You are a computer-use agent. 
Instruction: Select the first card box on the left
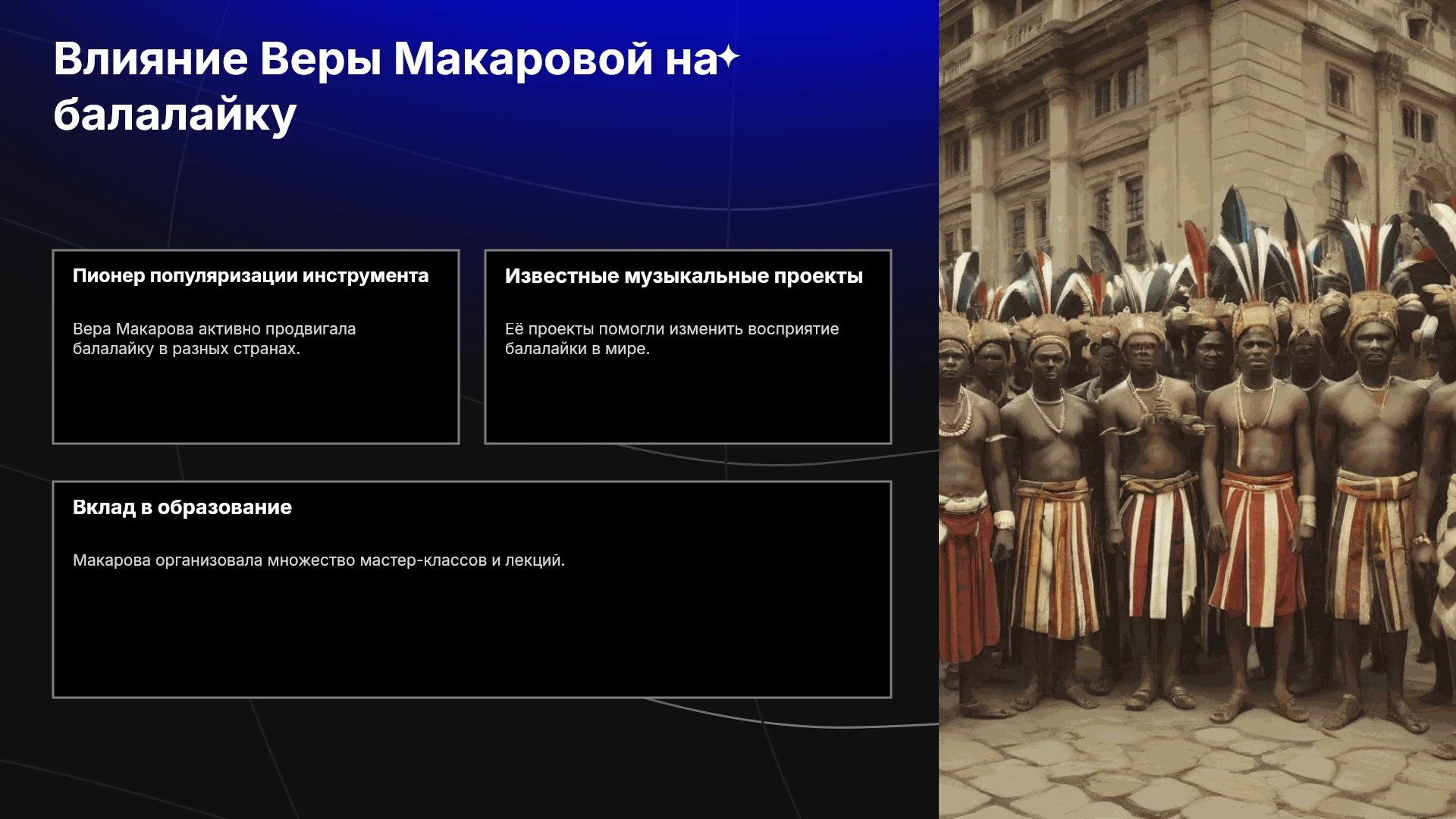pos(256,347)
